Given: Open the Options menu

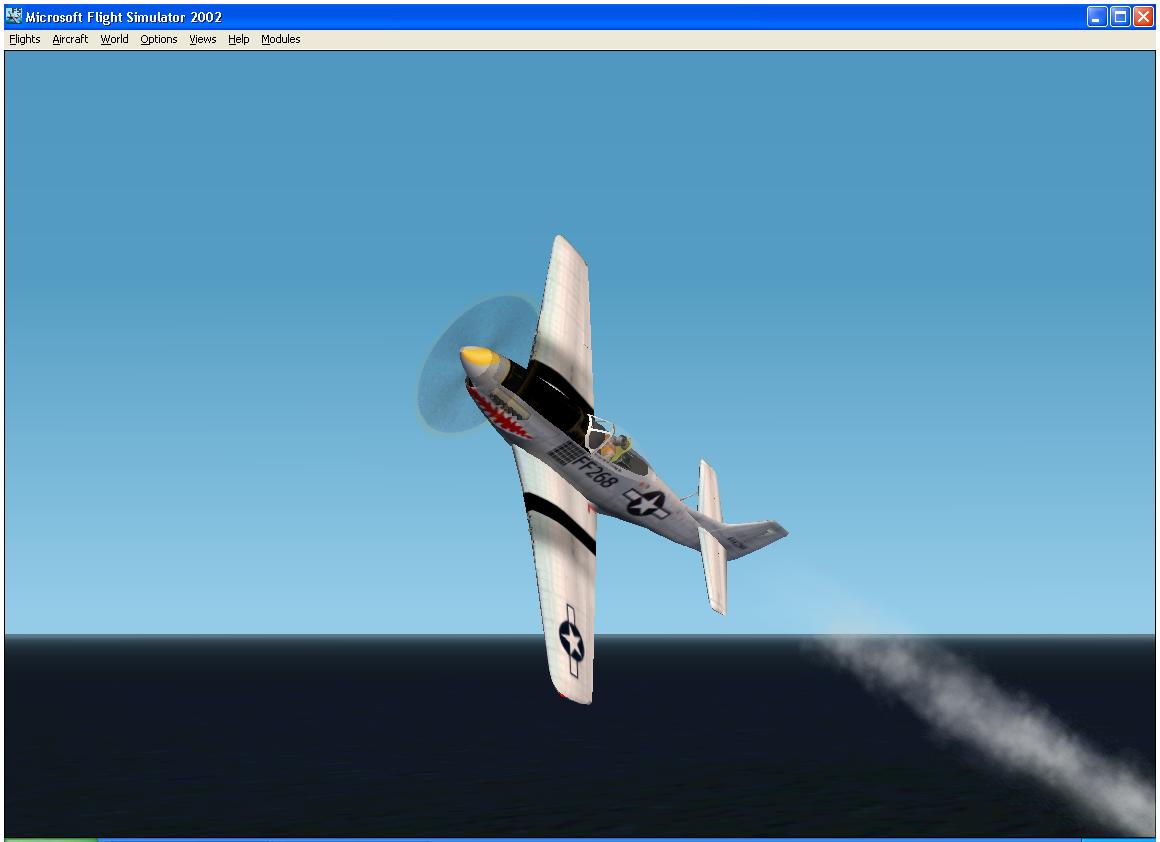Looking at the screenshot, I should coord(159,39).
